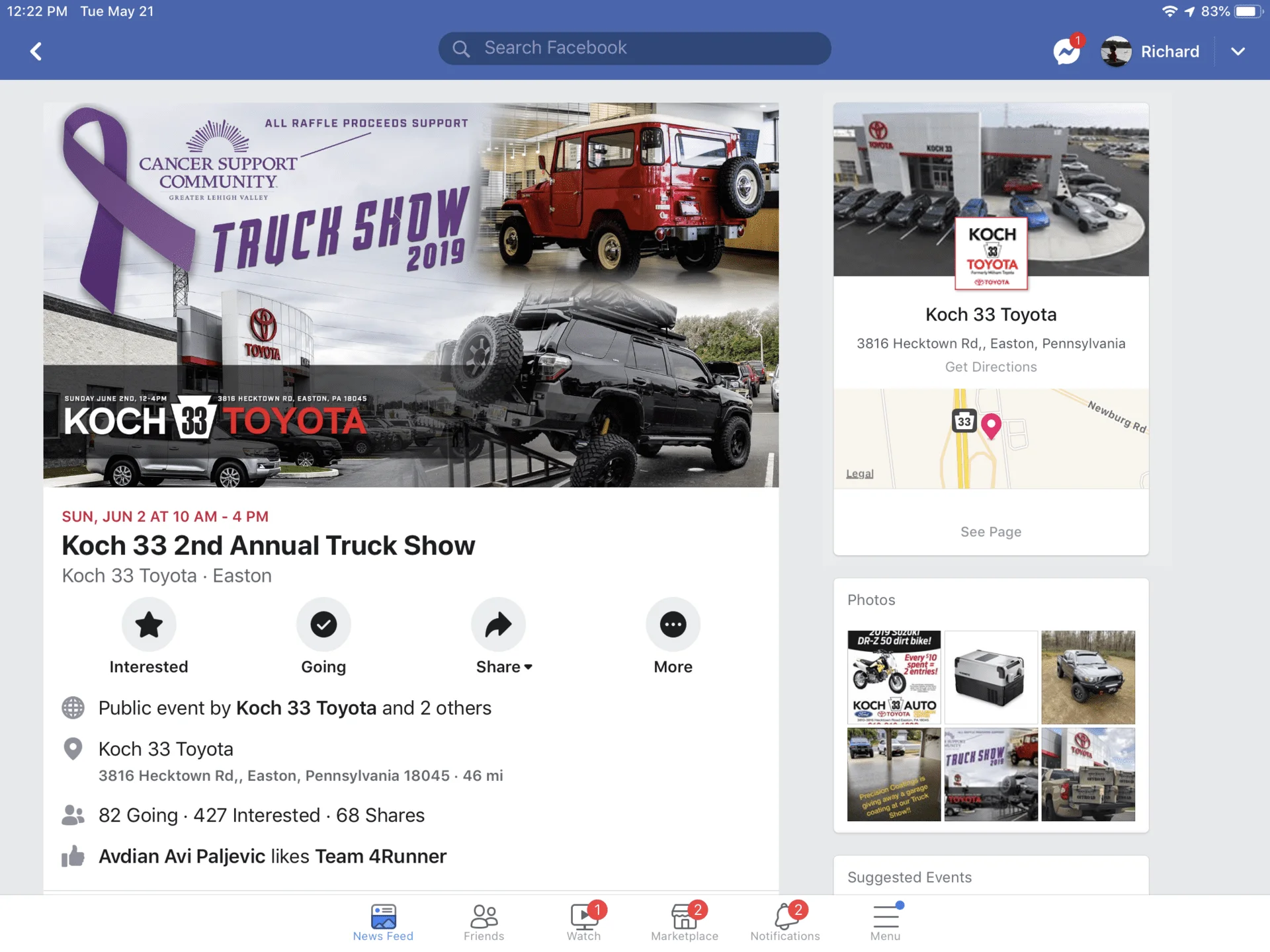Tap the map location pin
1270x952 pixels.
tap(990, 424)
